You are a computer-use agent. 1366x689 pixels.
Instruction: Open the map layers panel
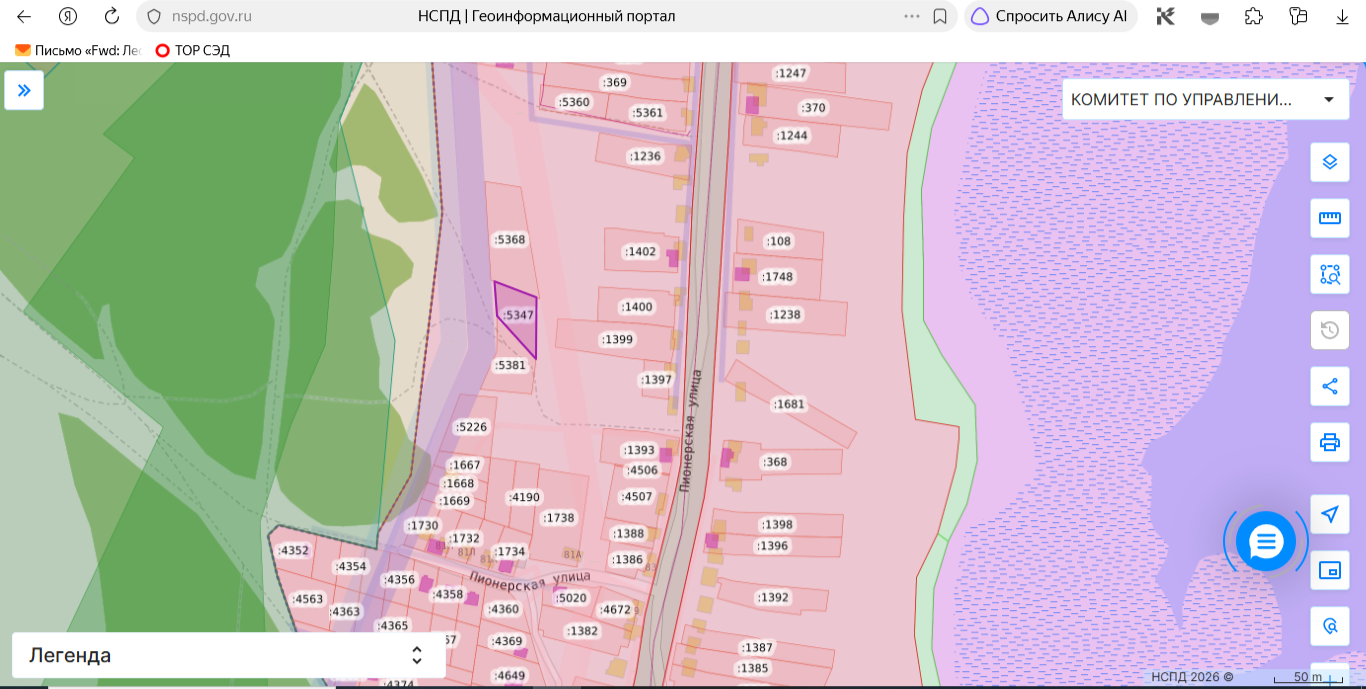coord(1329,161)
